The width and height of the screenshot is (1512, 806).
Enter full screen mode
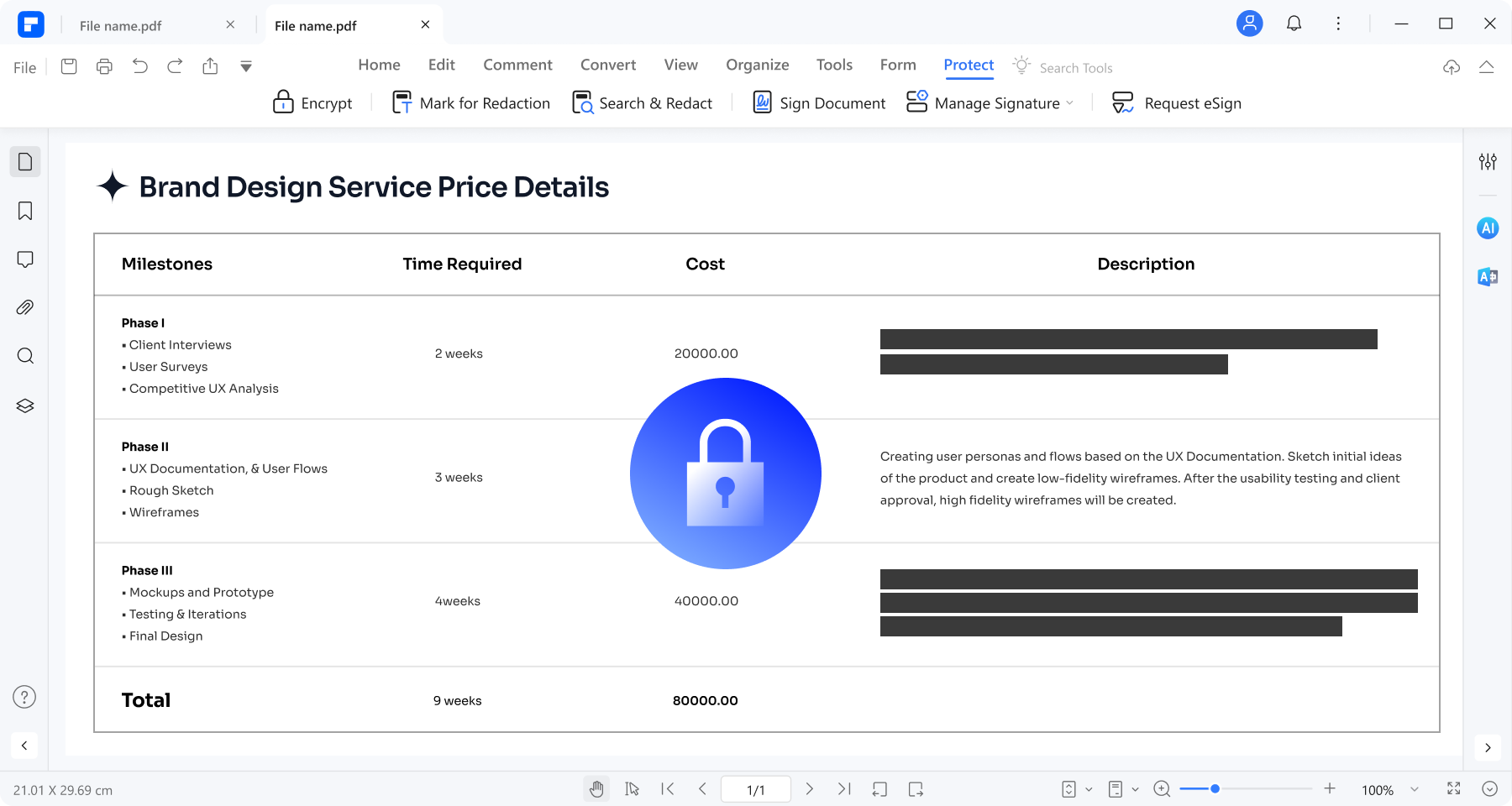[1454, 788]
